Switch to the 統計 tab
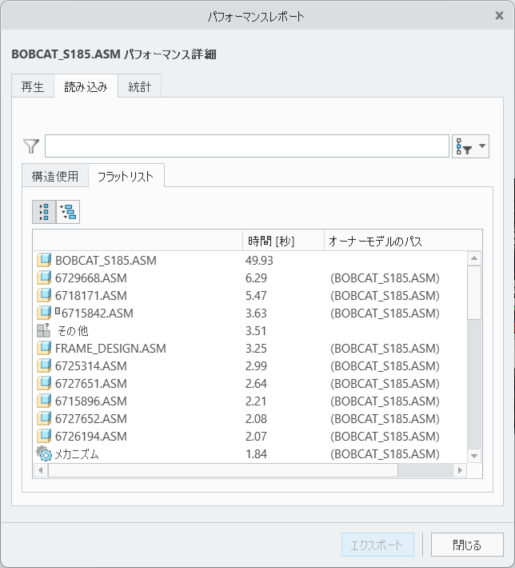The width and height of the screenshot is (515, 568). click(139, 87)
